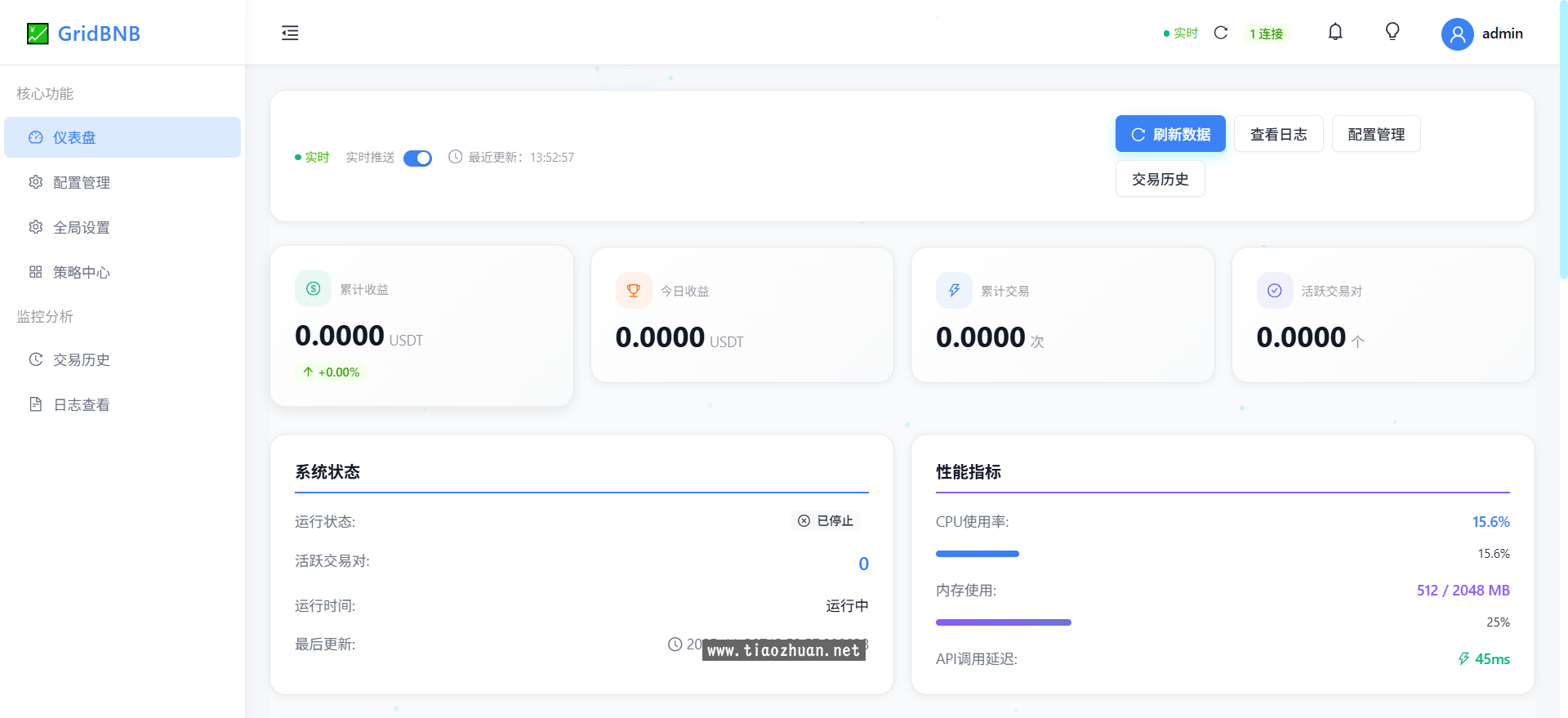Screen dimensions: 1568x718
Task: Click the check icon on 活跃交易对 card
Action: [1274, 290]
